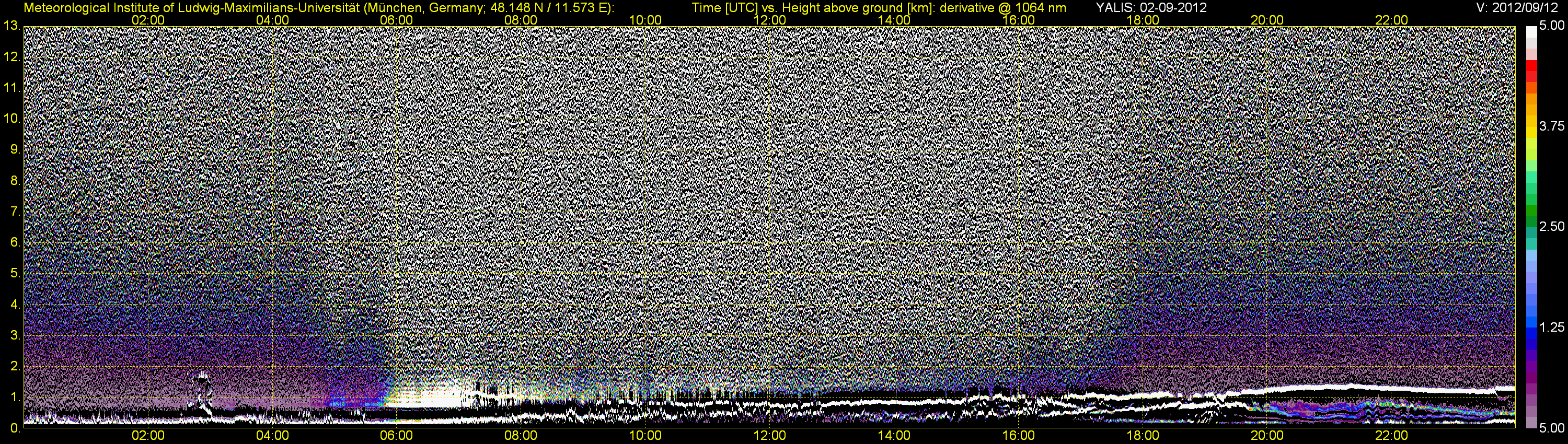Click the 18:00 label on the bottom time axis
The image size is (1568, 444).
(x=1143, y=436)
